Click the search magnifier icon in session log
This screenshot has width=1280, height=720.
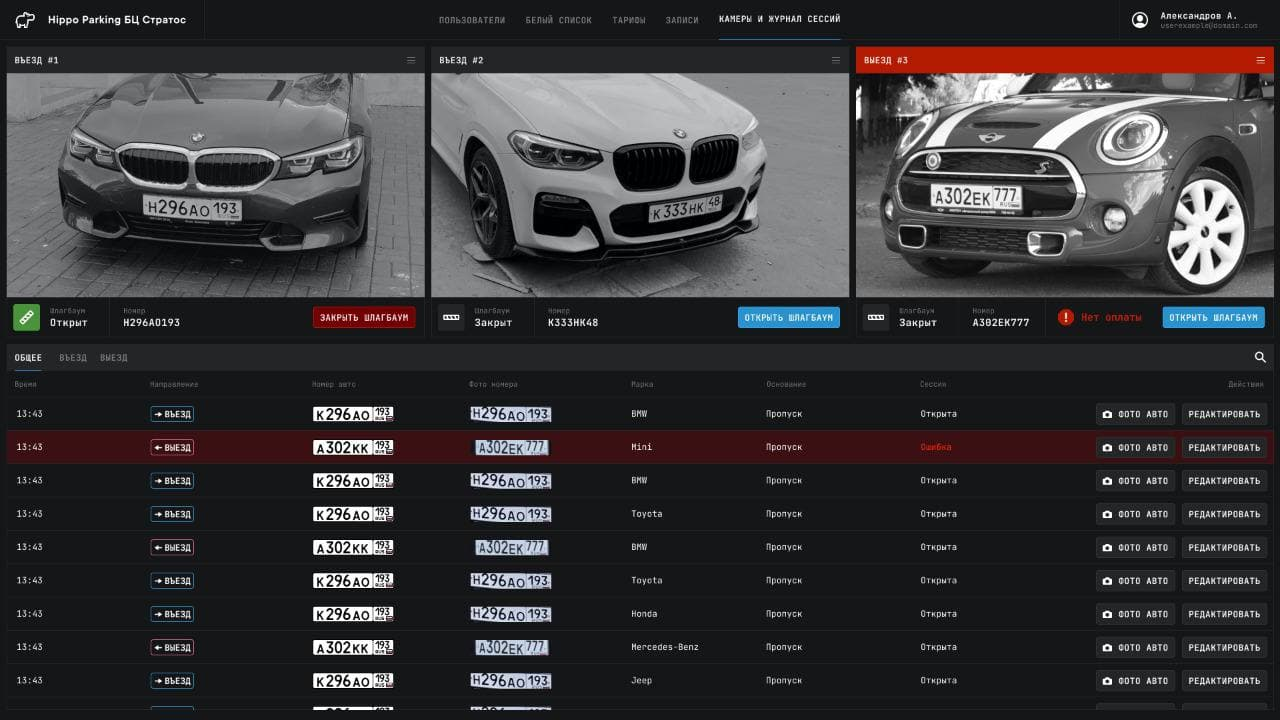click(1260, 357)
